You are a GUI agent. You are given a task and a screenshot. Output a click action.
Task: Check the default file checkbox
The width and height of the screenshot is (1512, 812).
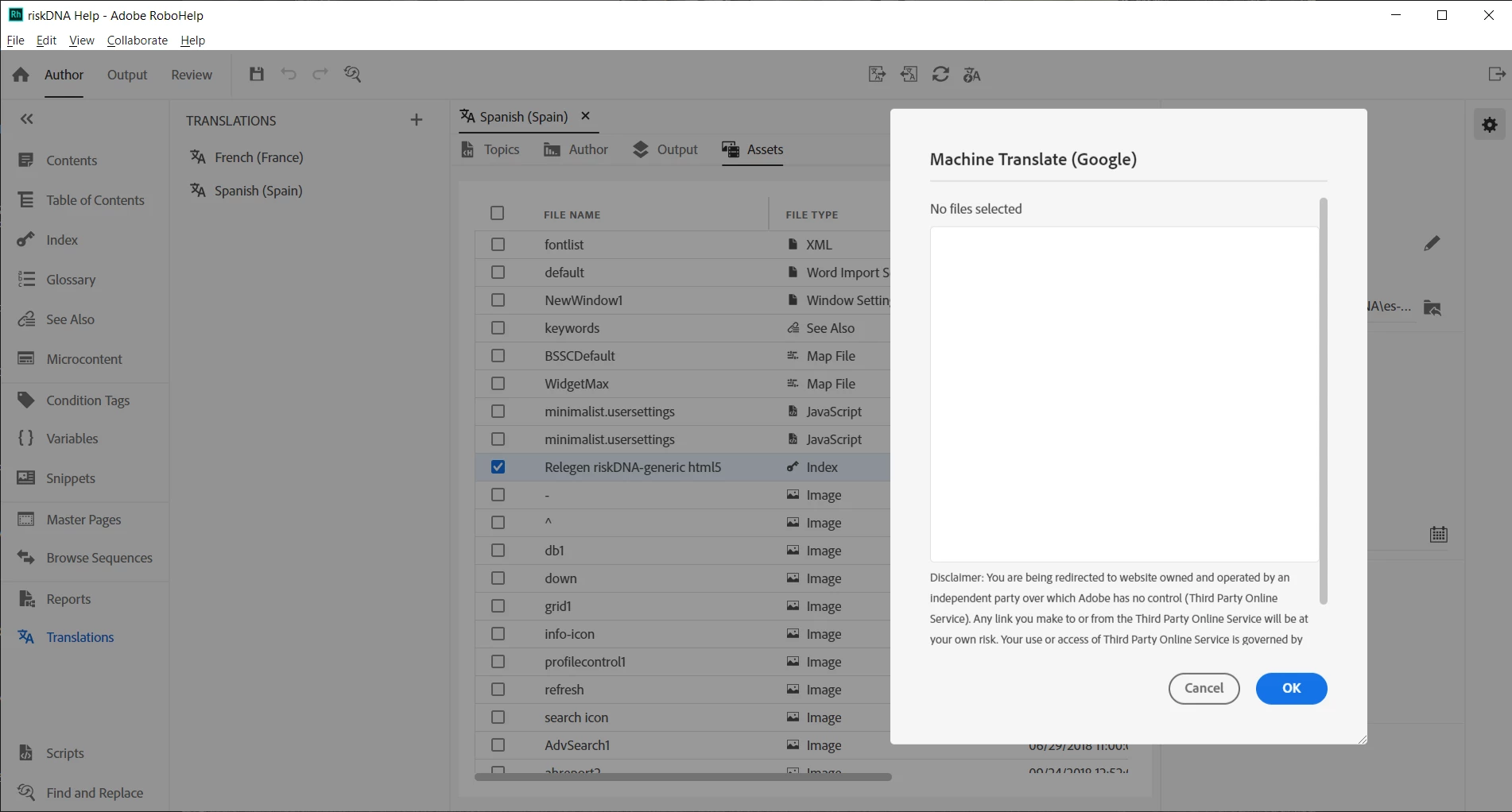(x=498, y=273)
